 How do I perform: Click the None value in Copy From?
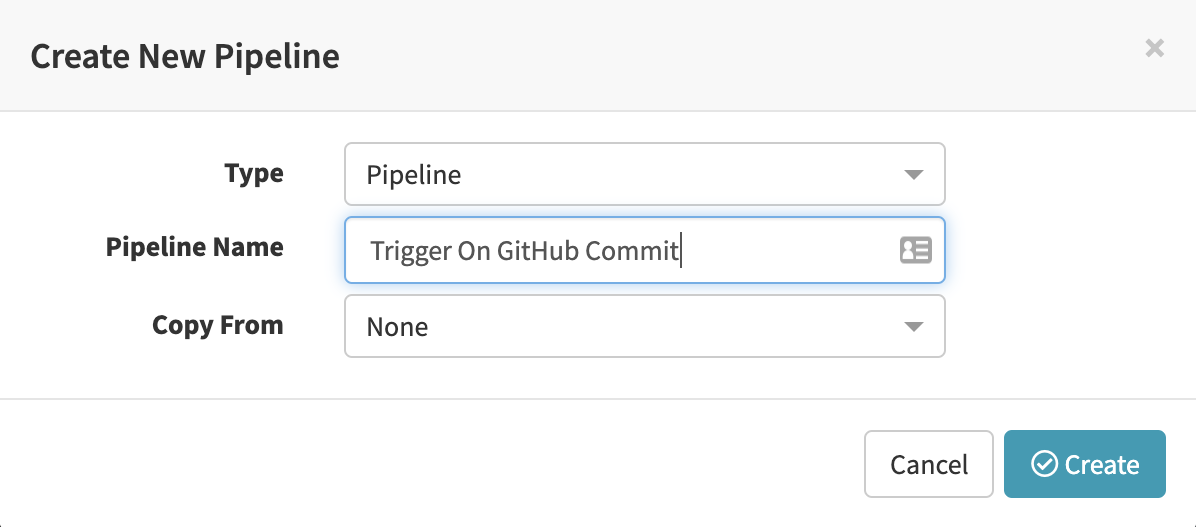pos(397,328)
